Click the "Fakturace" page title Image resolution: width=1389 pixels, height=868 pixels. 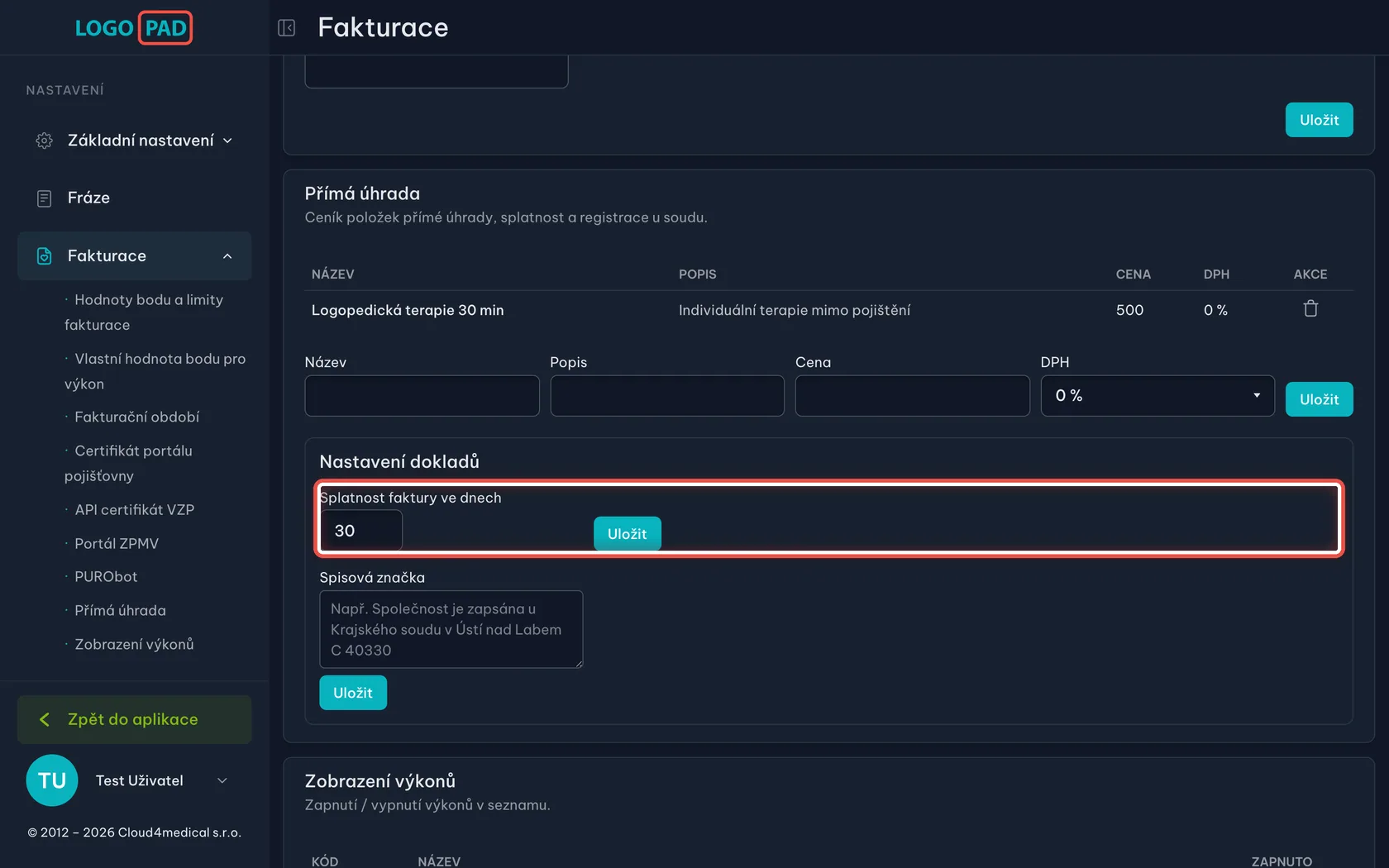point(383,27)
